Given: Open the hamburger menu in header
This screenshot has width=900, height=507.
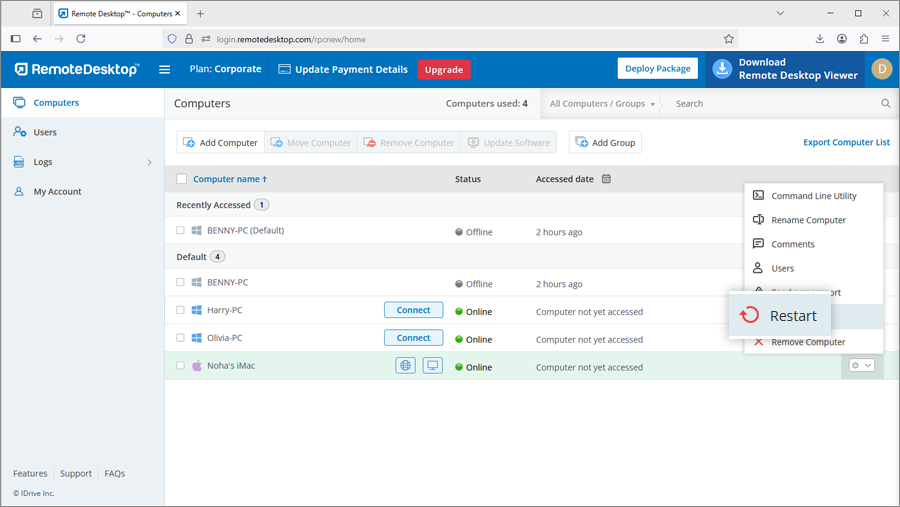Looking at the screenshot, I should (165, 70).
